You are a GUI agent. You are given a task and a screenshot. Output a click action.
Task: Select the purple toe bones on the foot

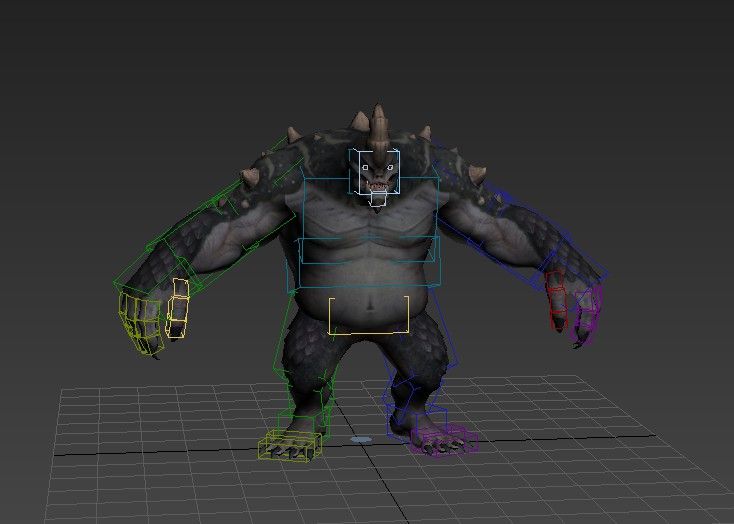tap(444, 439)
